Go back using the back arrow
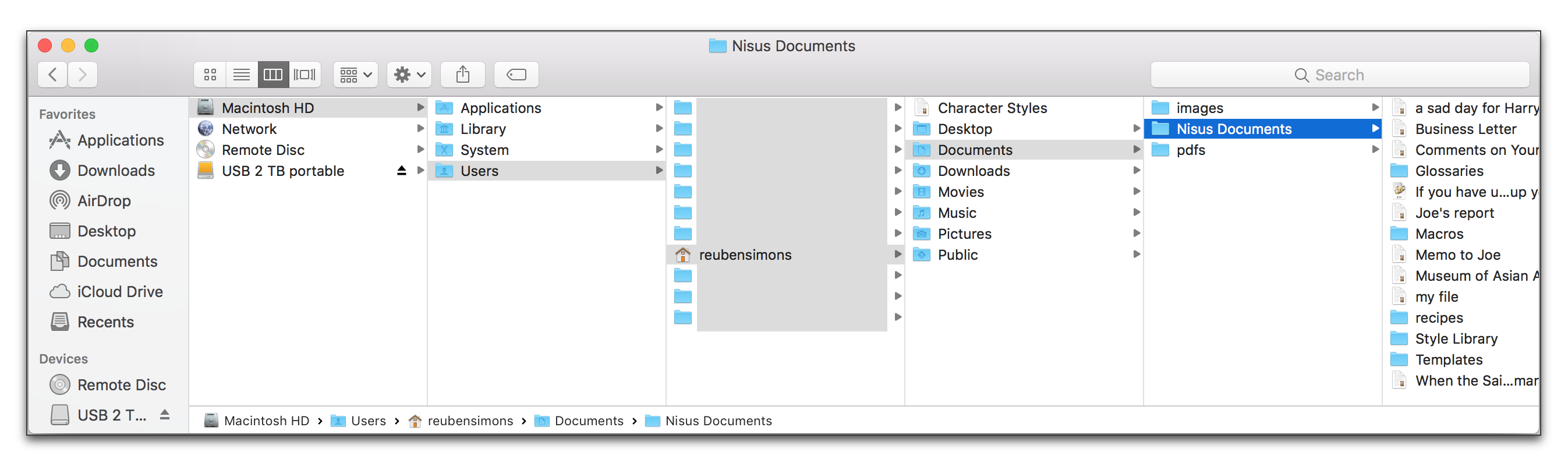The image size is (1568, 466). [53, 75]
